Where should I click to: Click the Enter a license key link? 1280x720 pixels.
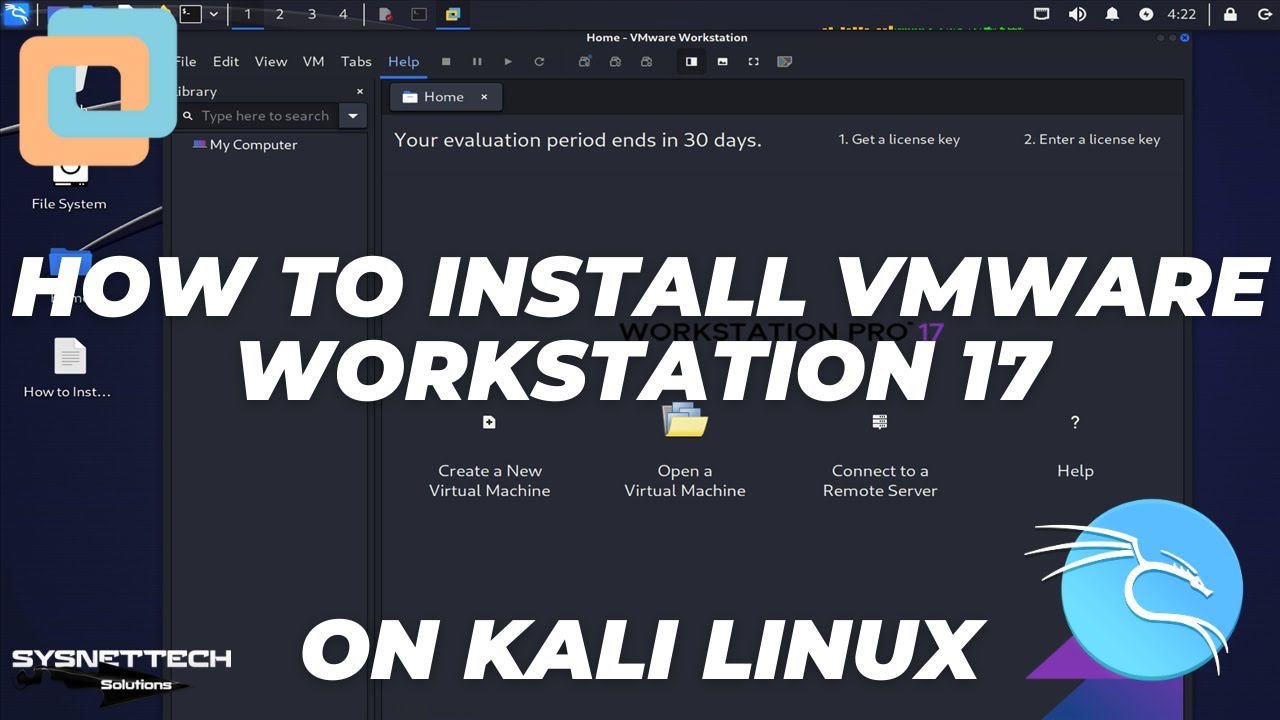(x=1092, y=140)
